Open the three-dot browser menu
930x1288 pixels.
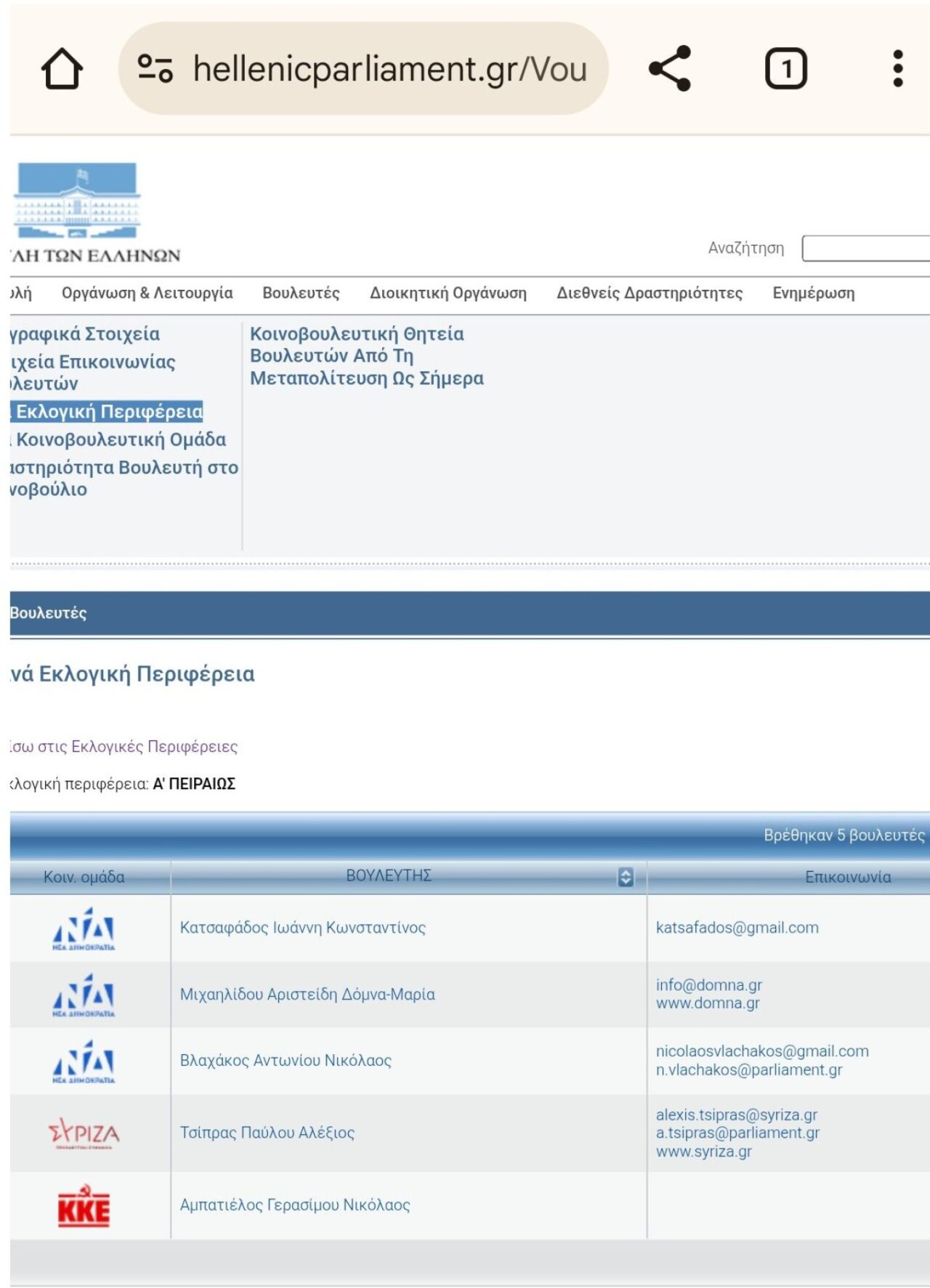click(x=897, y=69)
